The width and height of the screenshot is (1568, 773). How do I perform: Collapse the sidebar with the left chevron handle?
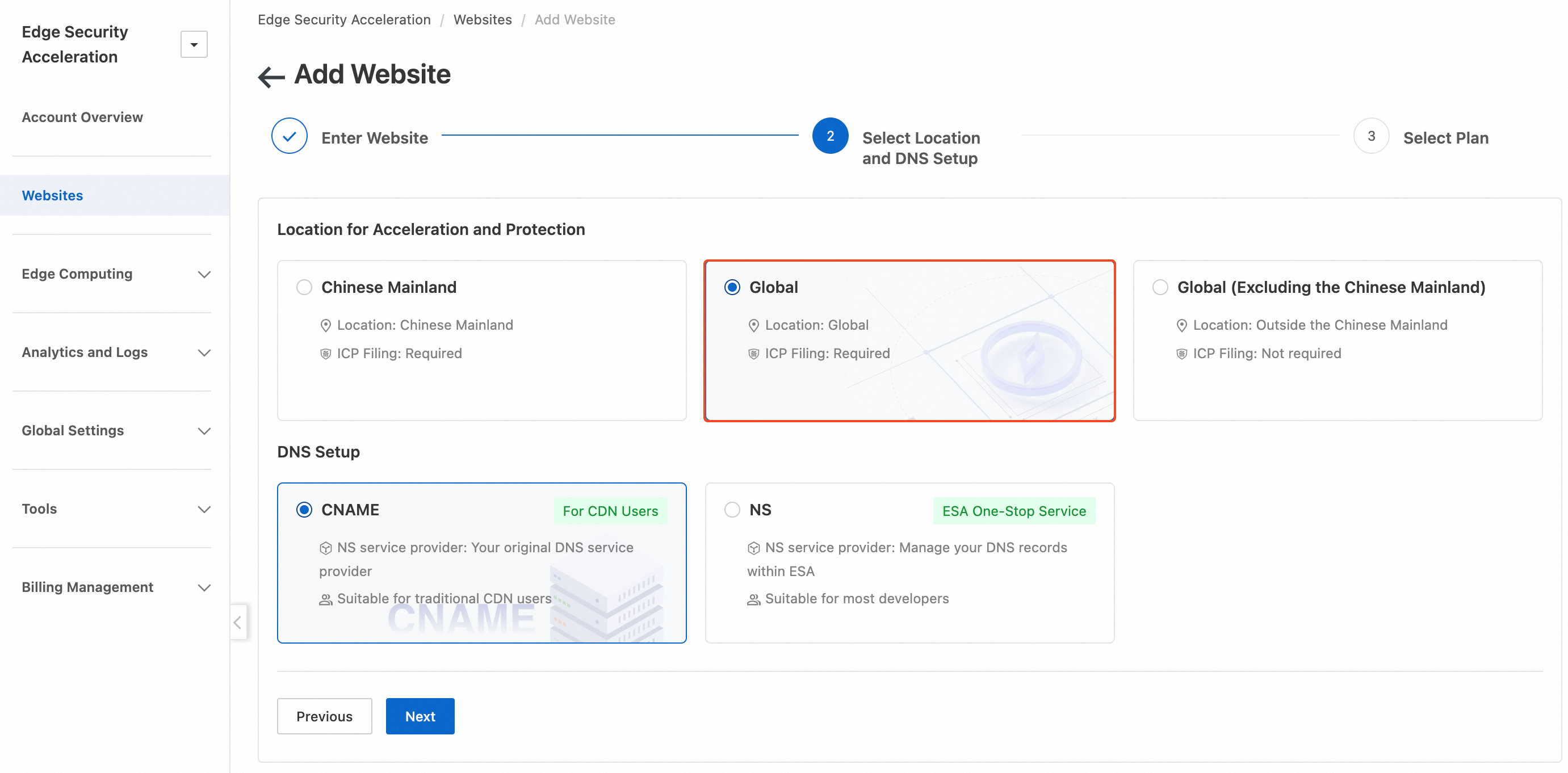tap(238, 622)
